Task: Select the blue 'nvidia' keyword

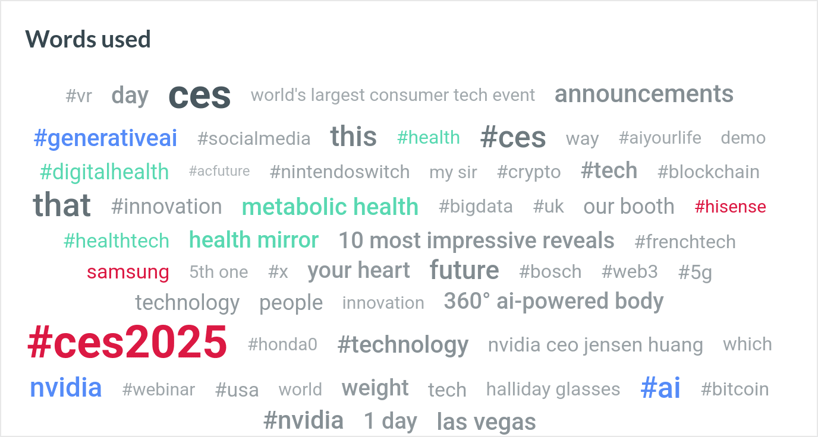Action: click(x=66, y=387)
